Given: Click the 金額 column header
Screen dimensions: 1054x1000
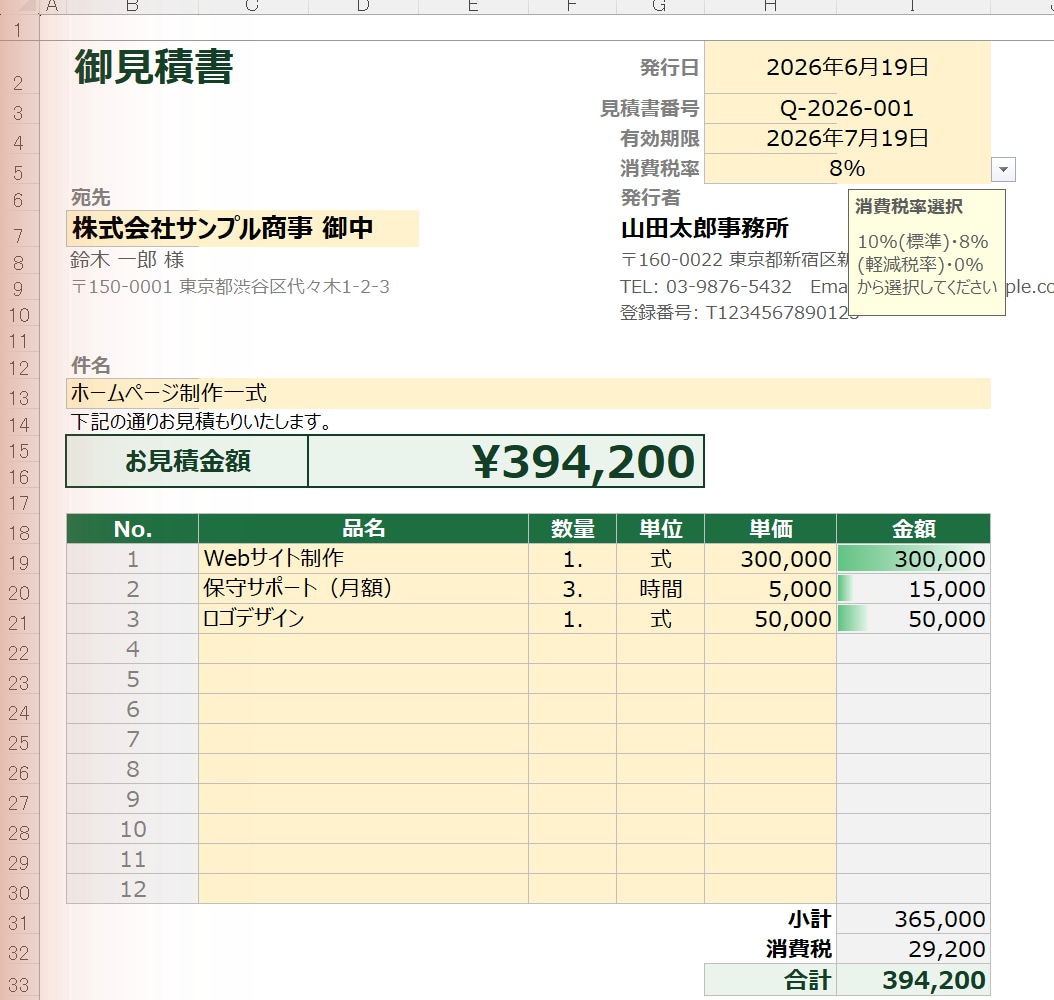Looking at the screenshot, I should click(914, 529).
